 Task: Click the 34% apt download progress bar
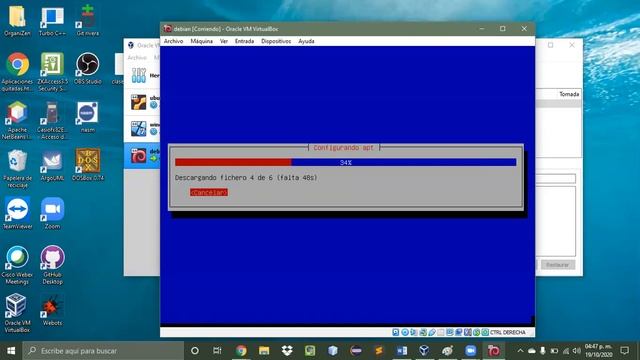345,162
